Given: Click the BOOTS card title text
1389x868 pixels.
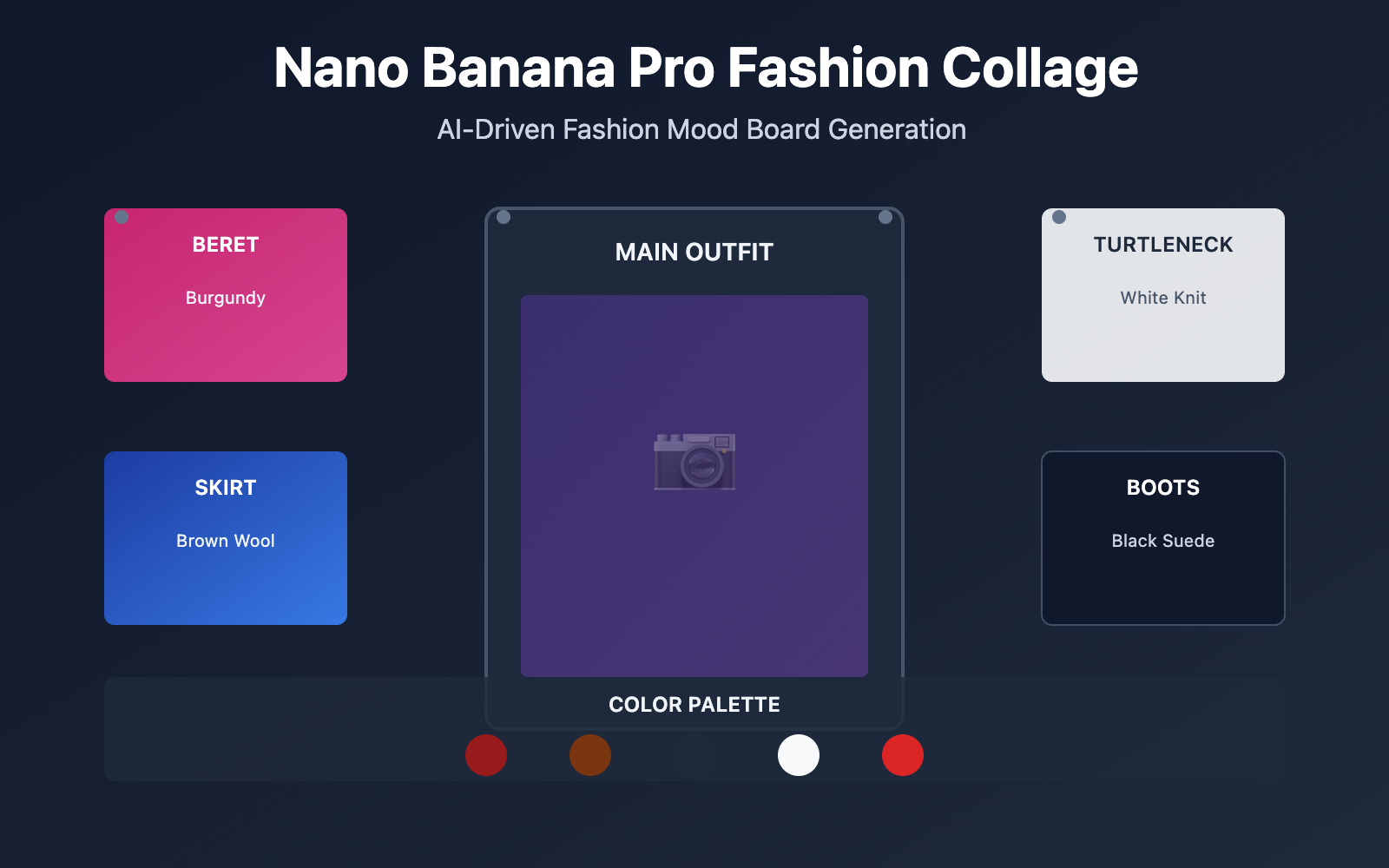Looking at the screenshot, I should tap(1162, 488).
